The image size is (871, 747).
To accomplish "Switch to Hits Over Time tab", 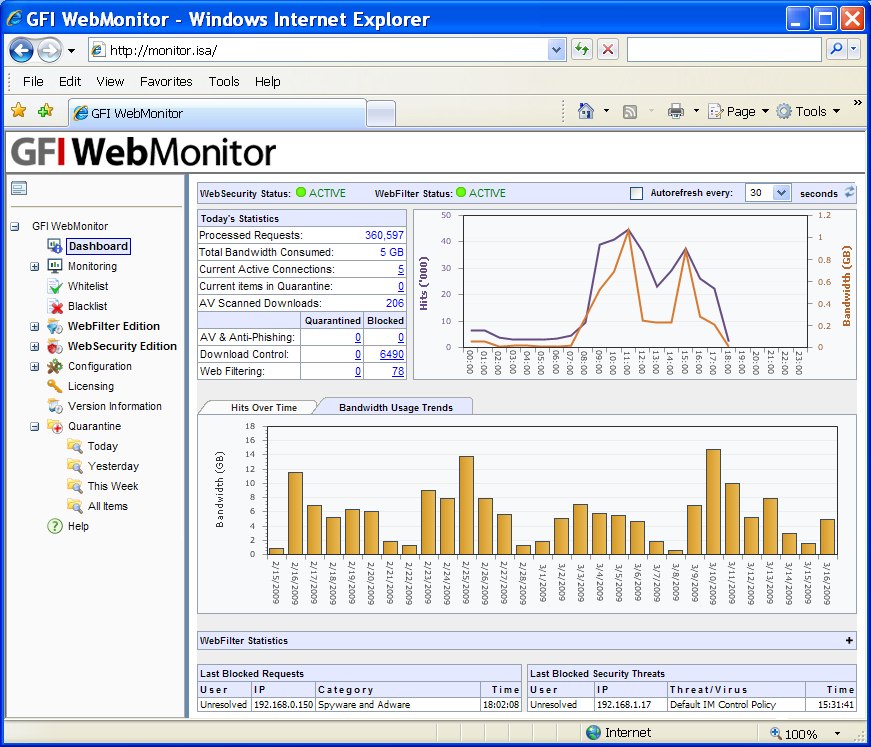I will 264,407.
